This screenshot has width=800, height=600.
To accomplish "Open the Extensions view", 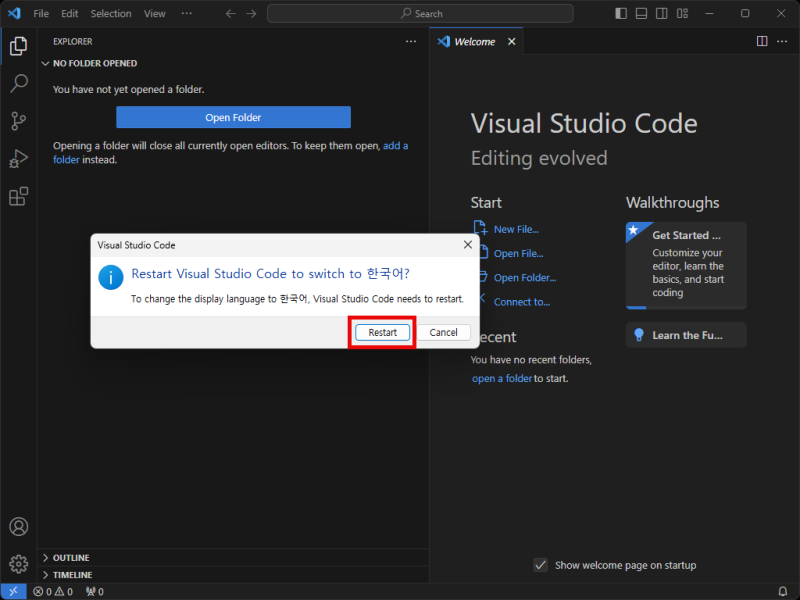I will coord(18,196).
